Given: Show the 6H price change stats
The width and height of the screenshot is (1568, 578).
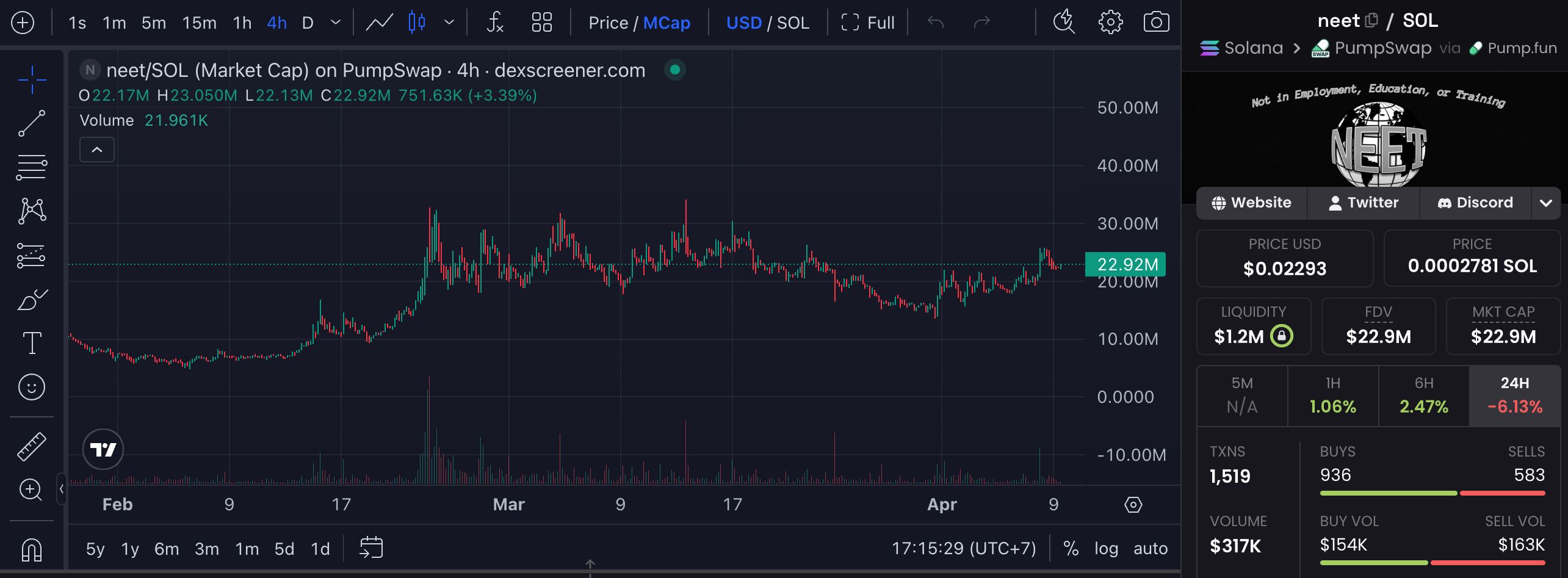Looking at the screenshot, I should (1424, 396).
